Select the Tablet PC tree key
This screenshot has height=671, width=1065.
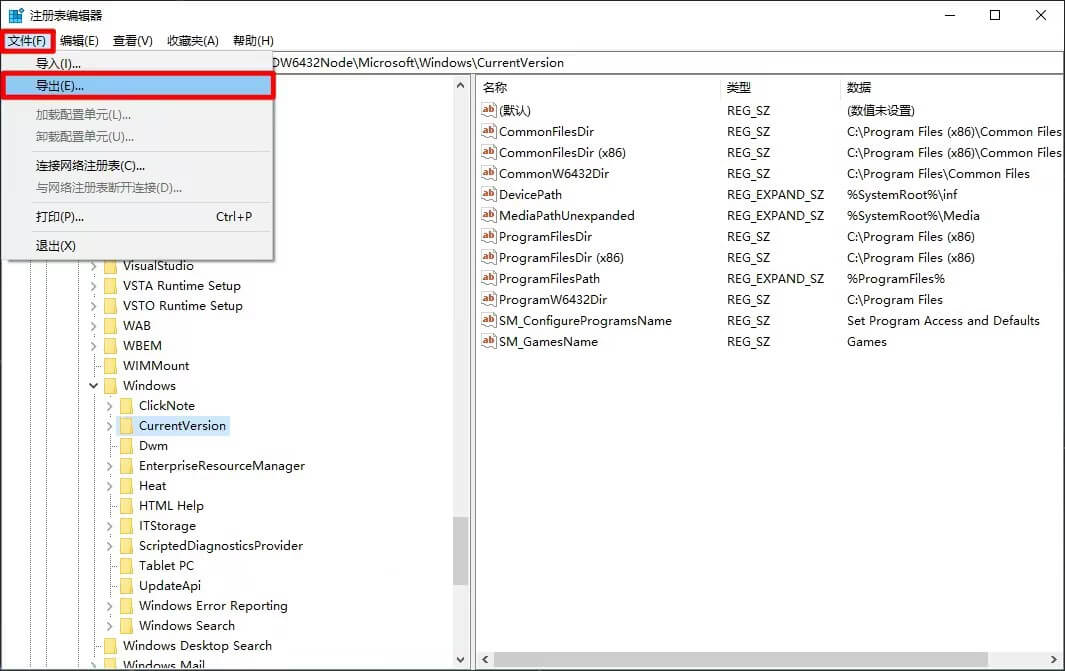[166, 566]
